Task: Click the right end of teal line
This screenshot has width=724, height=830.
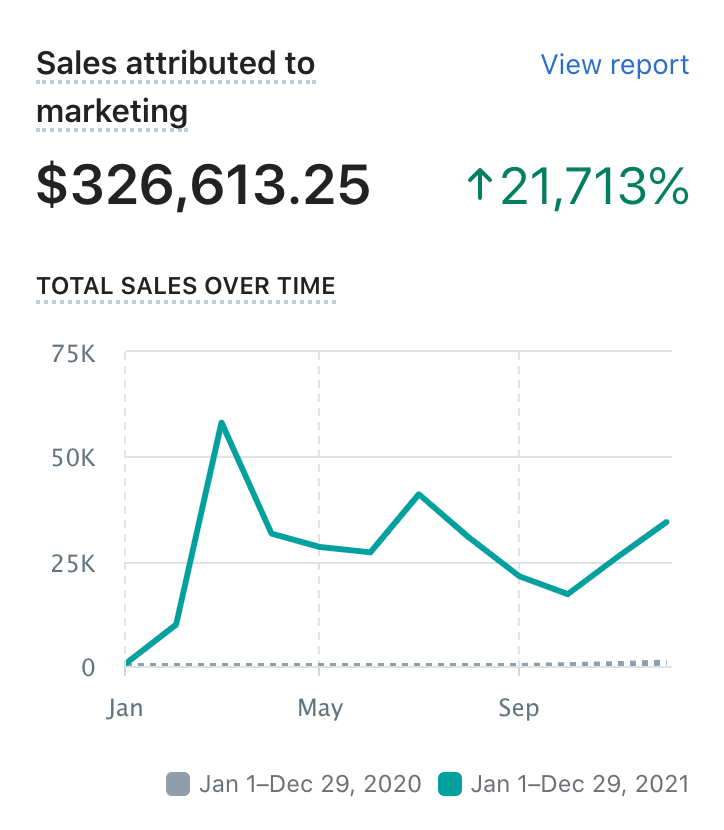Action: (666, 522)
